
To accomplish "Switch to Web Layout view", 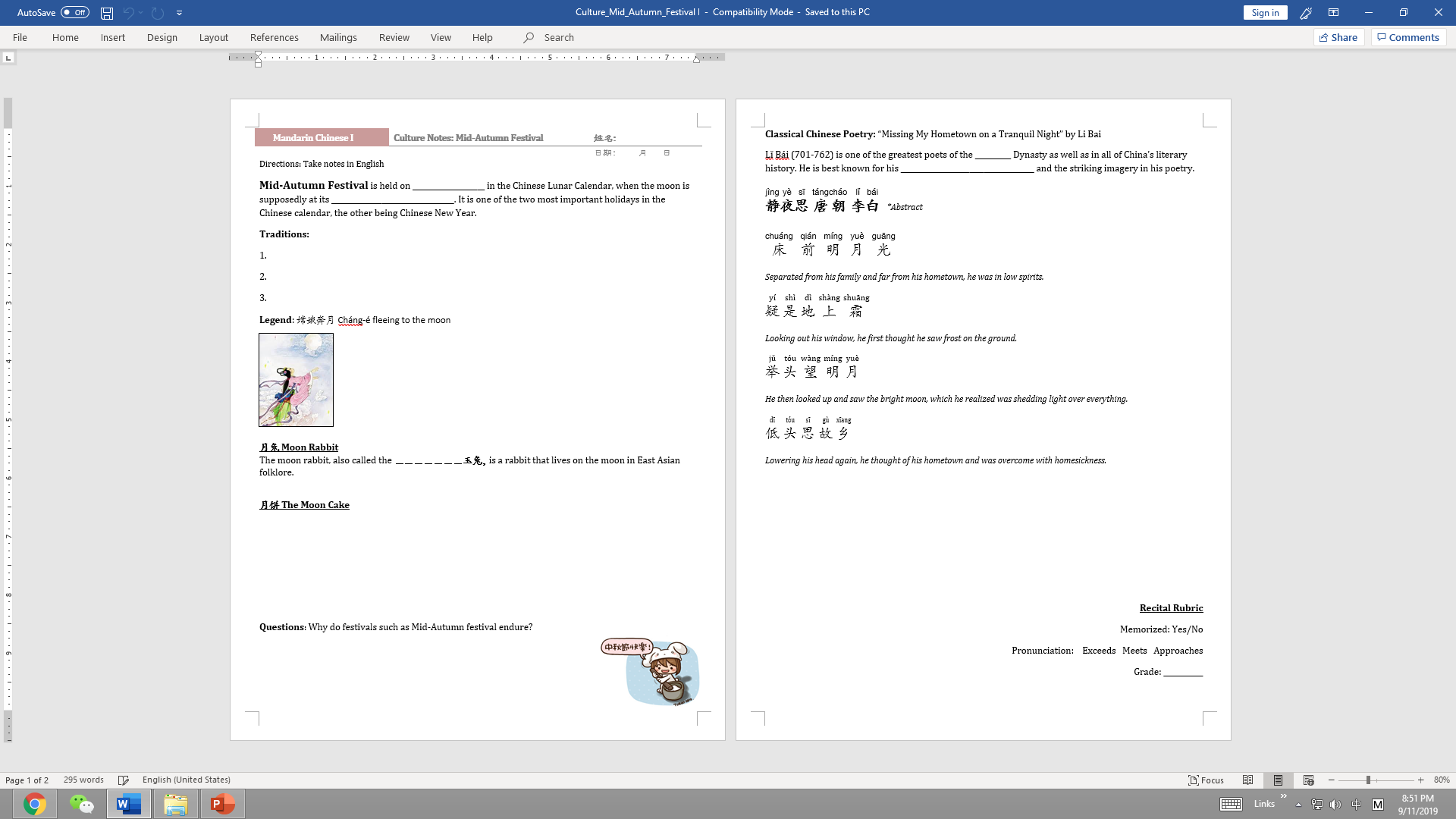I will point(1309,780).
